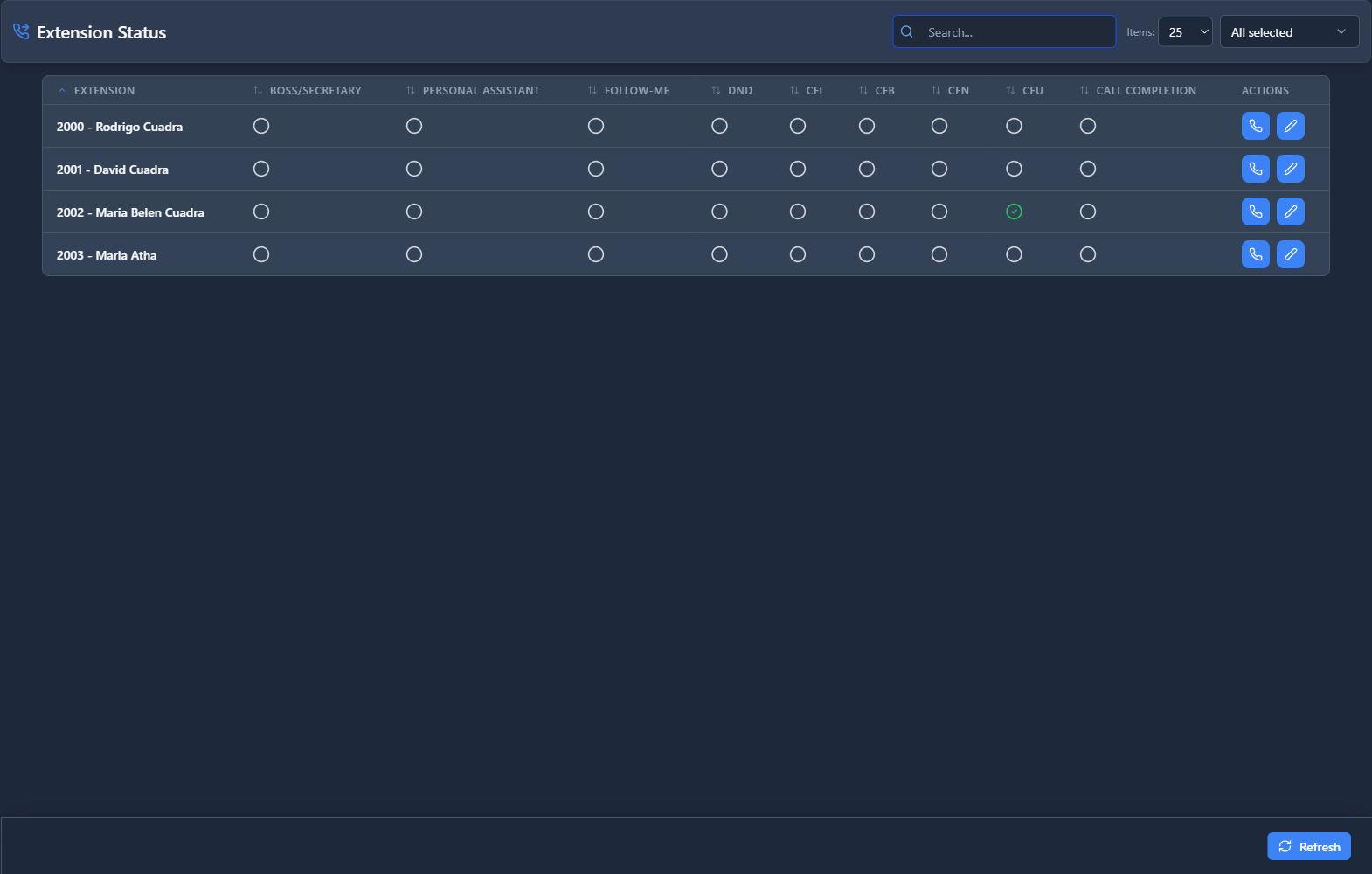This screenshot has width=1372, height=874.
Task: Click phone icon for Maria Atha
Action: click(x=1255, y=254)
